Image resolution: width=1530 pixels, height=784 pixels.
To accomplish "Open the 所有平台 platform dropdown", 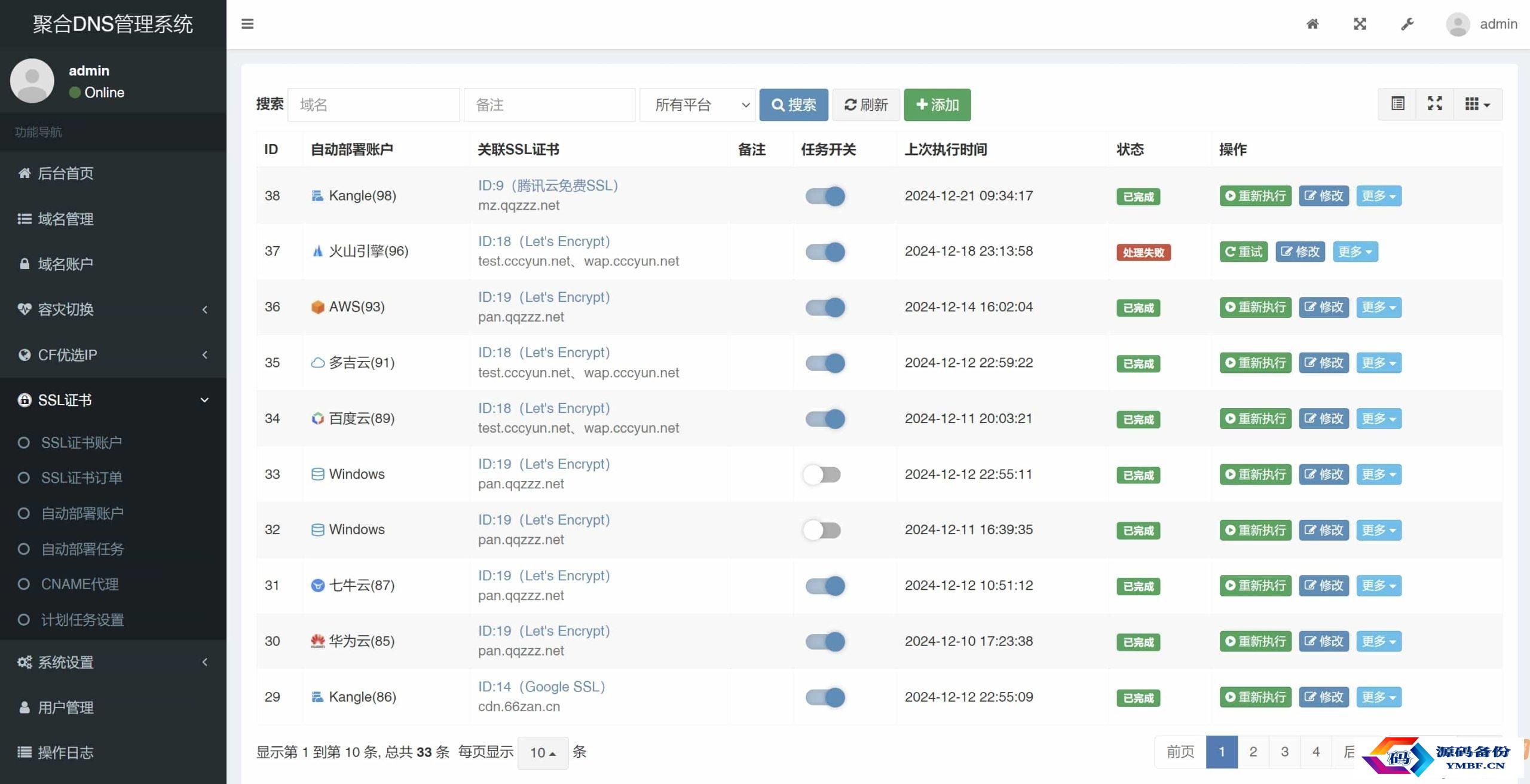I will (697, 105).
